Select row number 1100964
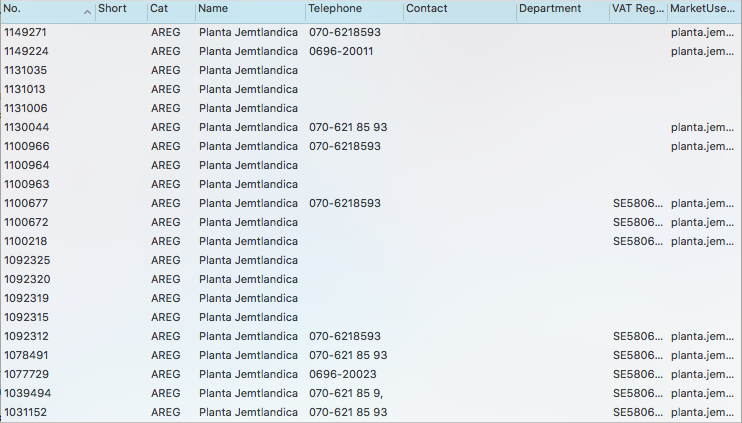 (371, 165)
